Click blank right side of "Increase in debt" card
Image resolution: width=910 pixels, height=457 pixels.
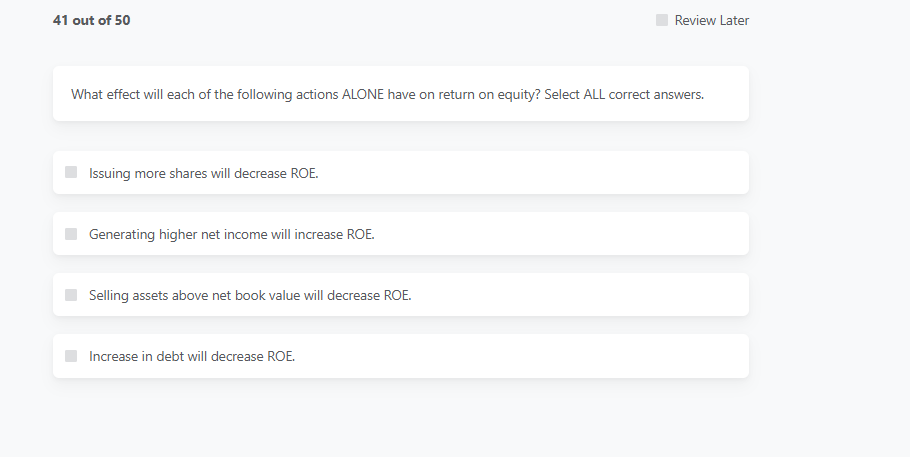[600, 356]
